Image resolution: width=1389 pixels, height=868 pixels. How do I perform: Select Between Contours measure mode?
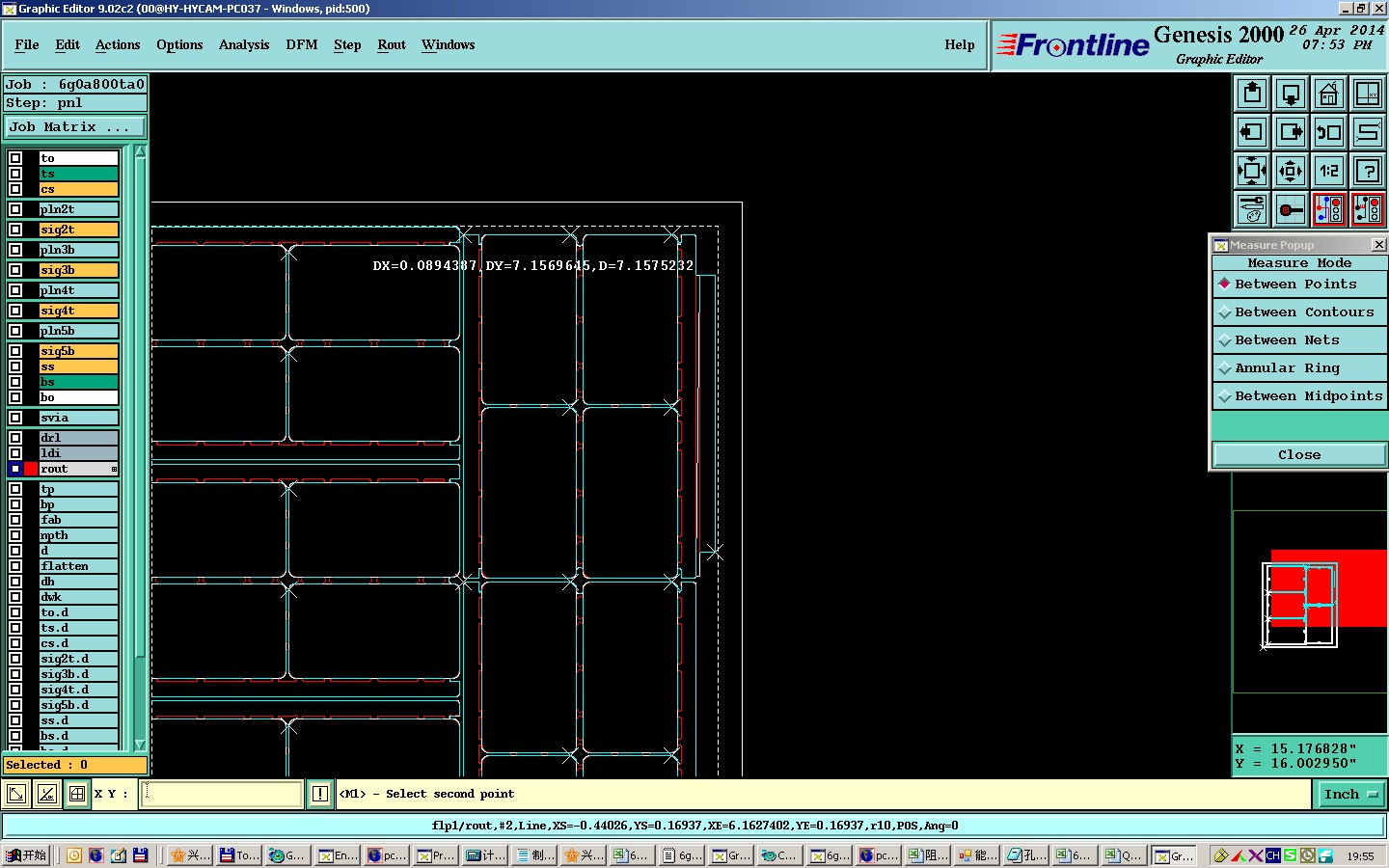click(1299, 312)
